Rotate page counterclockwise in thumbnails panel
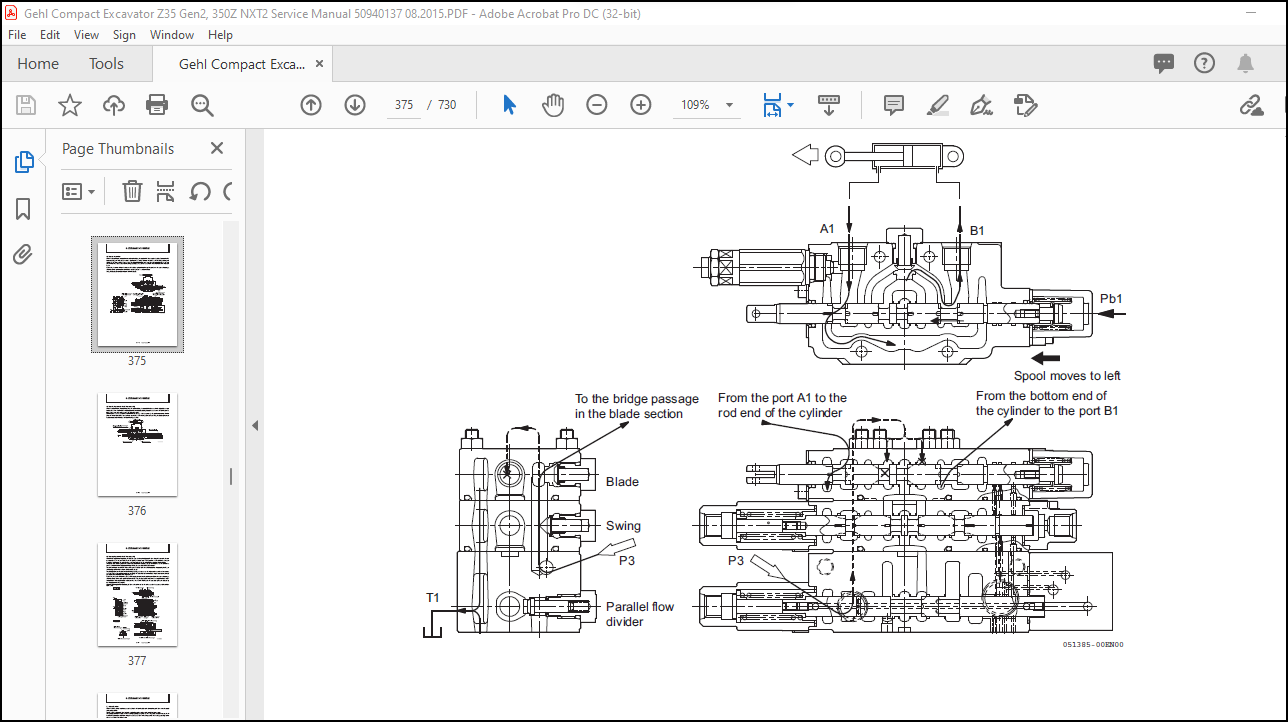 [200, 191]
